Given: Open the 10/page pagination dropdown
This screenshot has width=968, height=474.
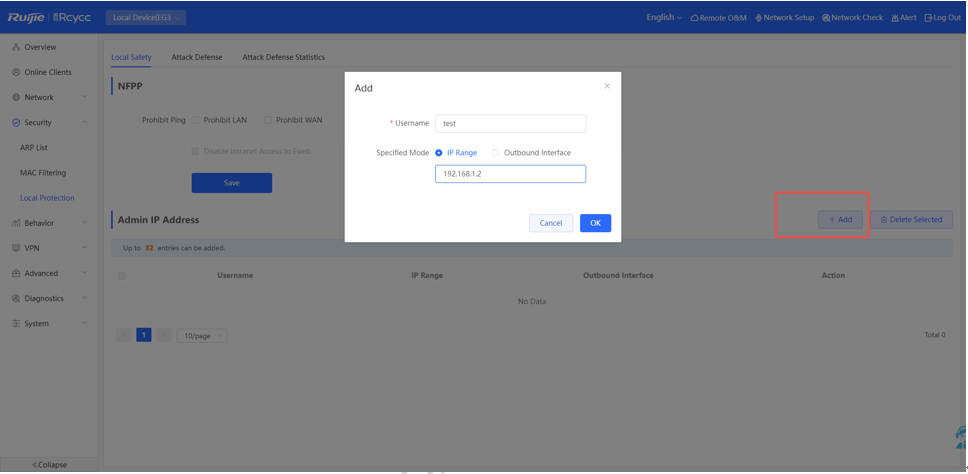Looking at the screenshot, I should (201, 336).
